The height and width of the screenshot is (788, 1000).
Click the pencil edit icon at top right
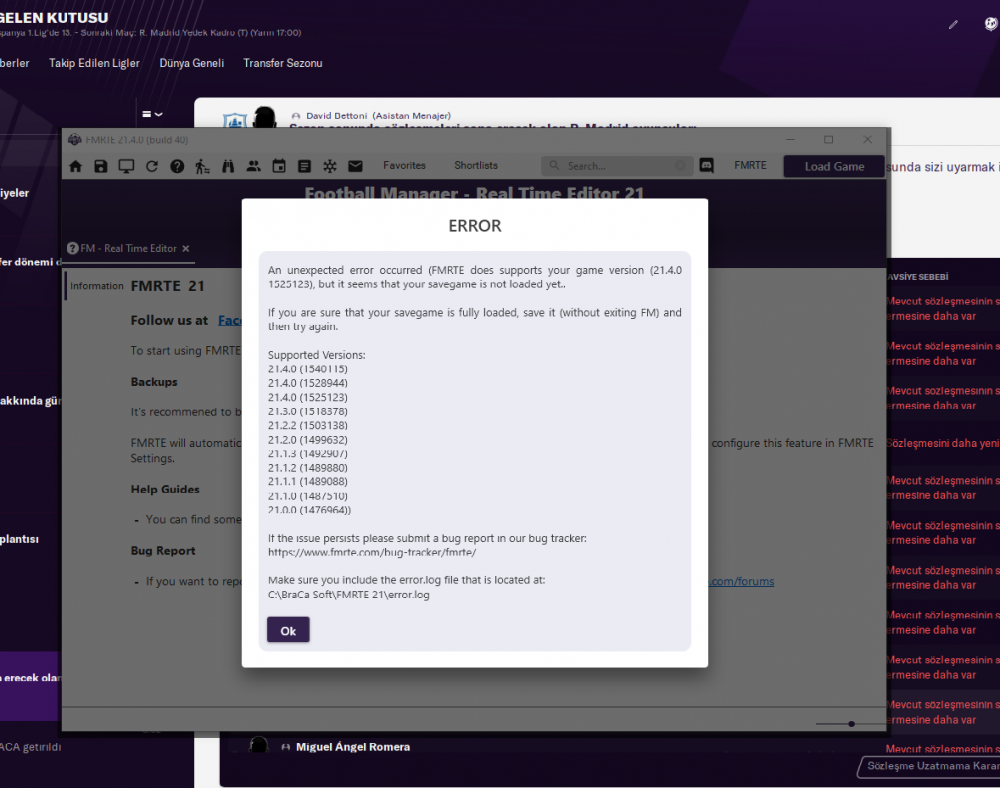[x=953, y=25]
